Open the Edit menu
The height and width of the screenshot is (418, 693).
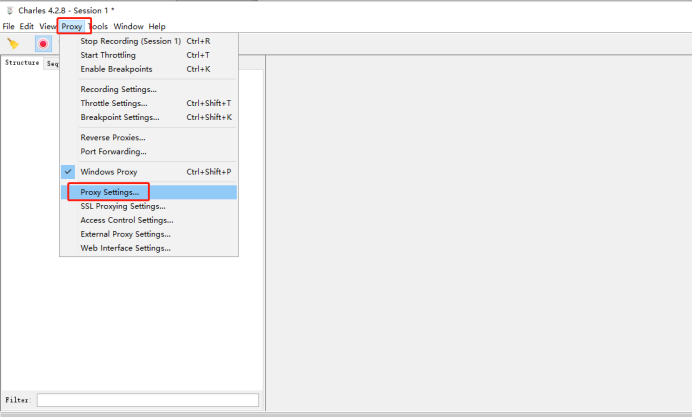[x=27, y=27]
